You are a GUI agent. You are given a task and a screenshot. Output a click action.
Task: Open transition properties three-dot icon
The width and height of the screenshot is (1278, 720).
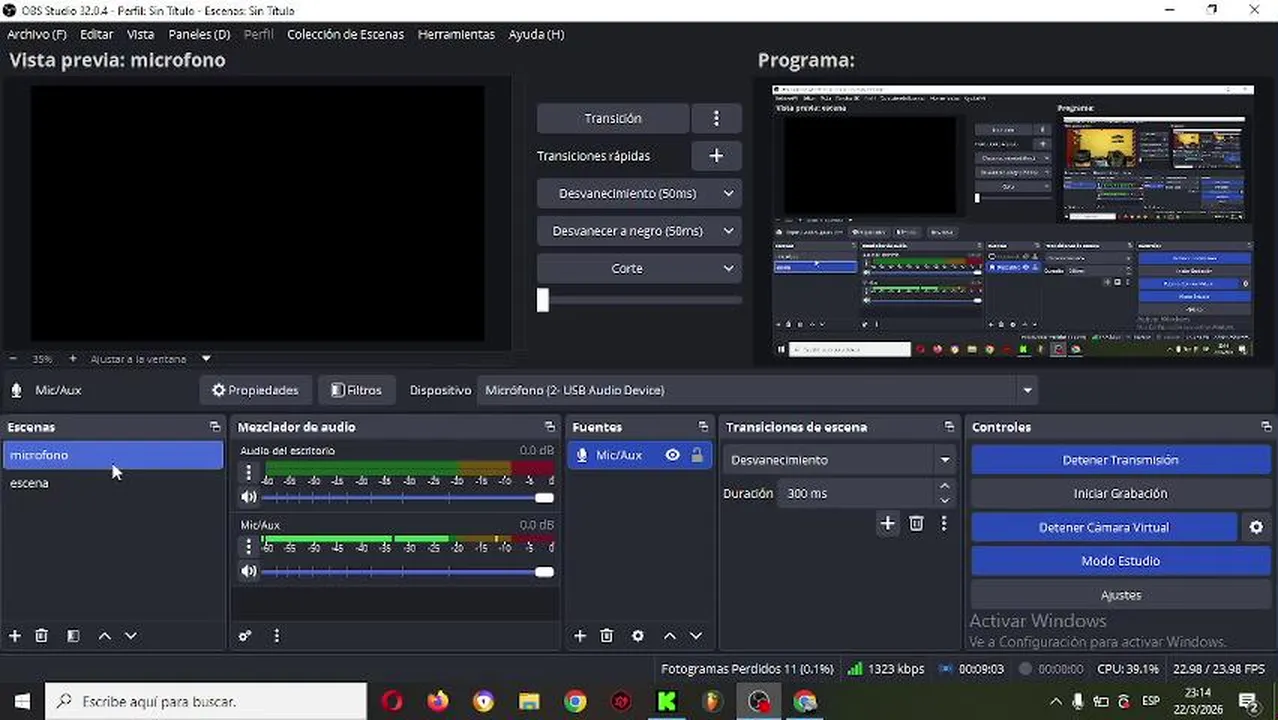[x=944, y=524]
